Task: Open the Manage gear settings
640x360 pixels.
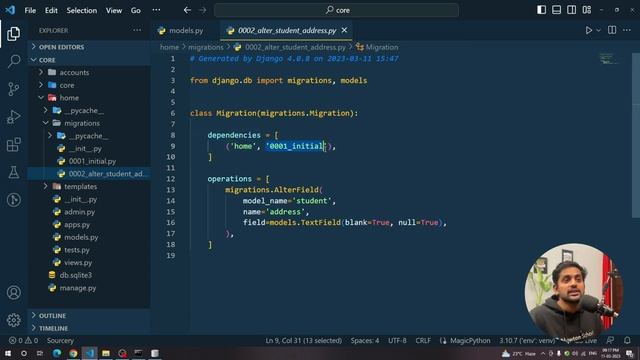Action: pyautogui.click(x=13, y=320)
